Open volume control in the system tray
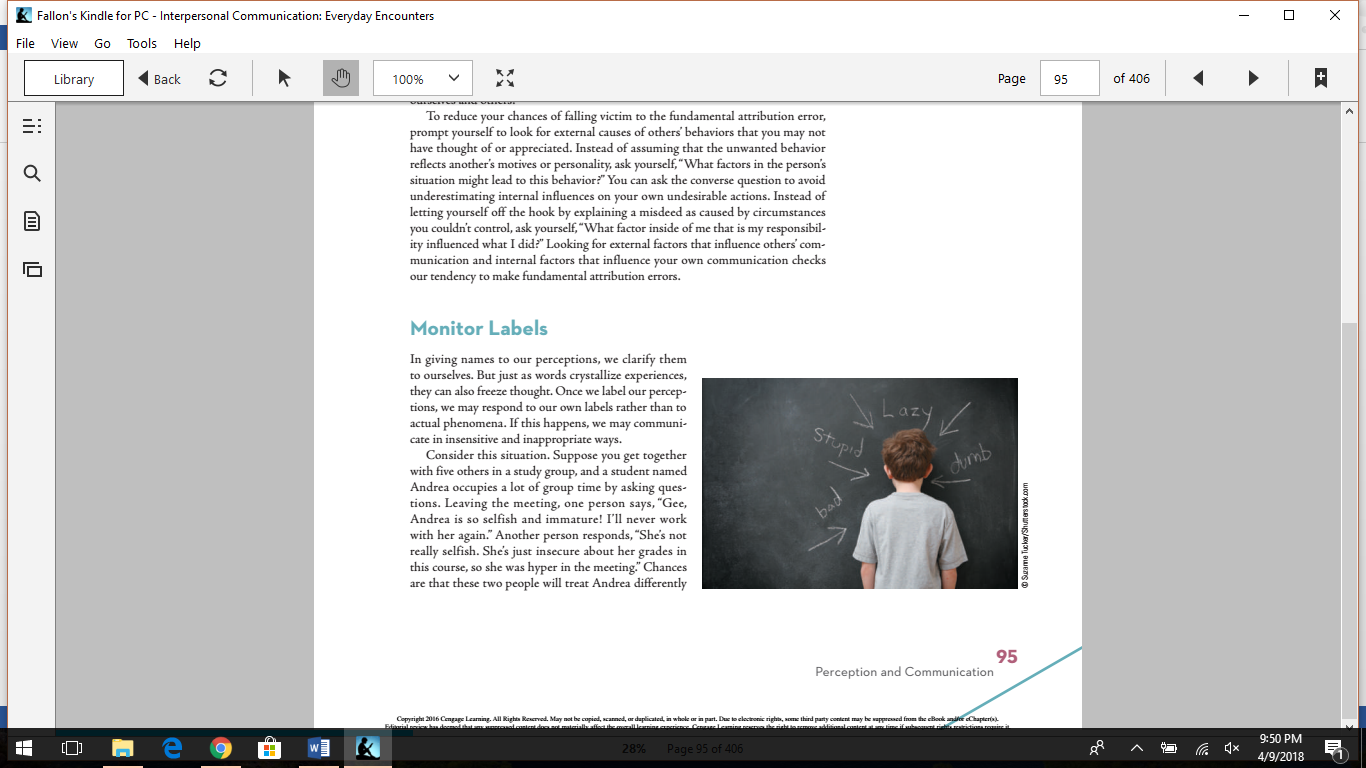The height and width of the screenshot is (768, 1366). [x=1231, y=747]
